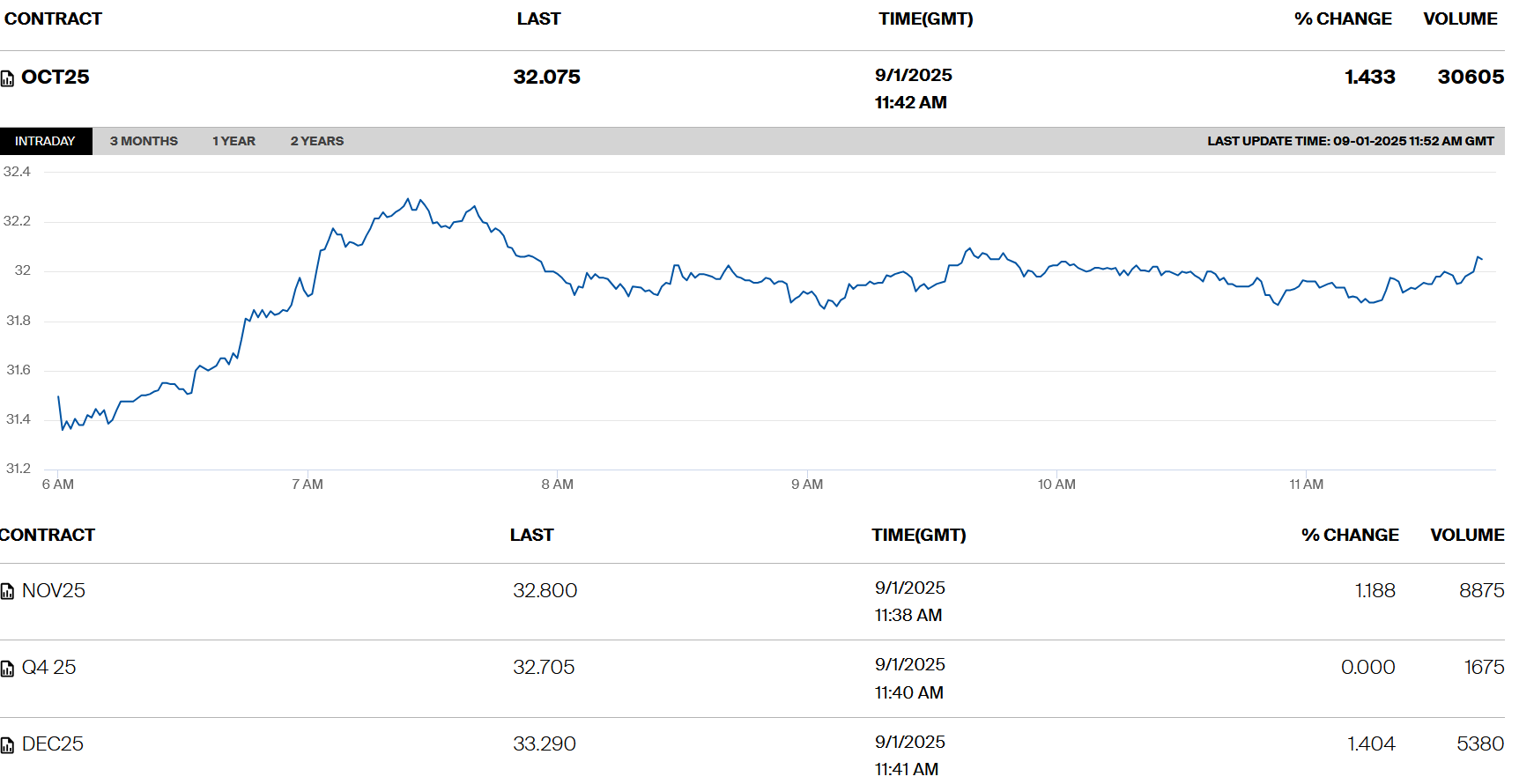Select the Intraday chart tab

pyautogui.click(x=45, y=141)
